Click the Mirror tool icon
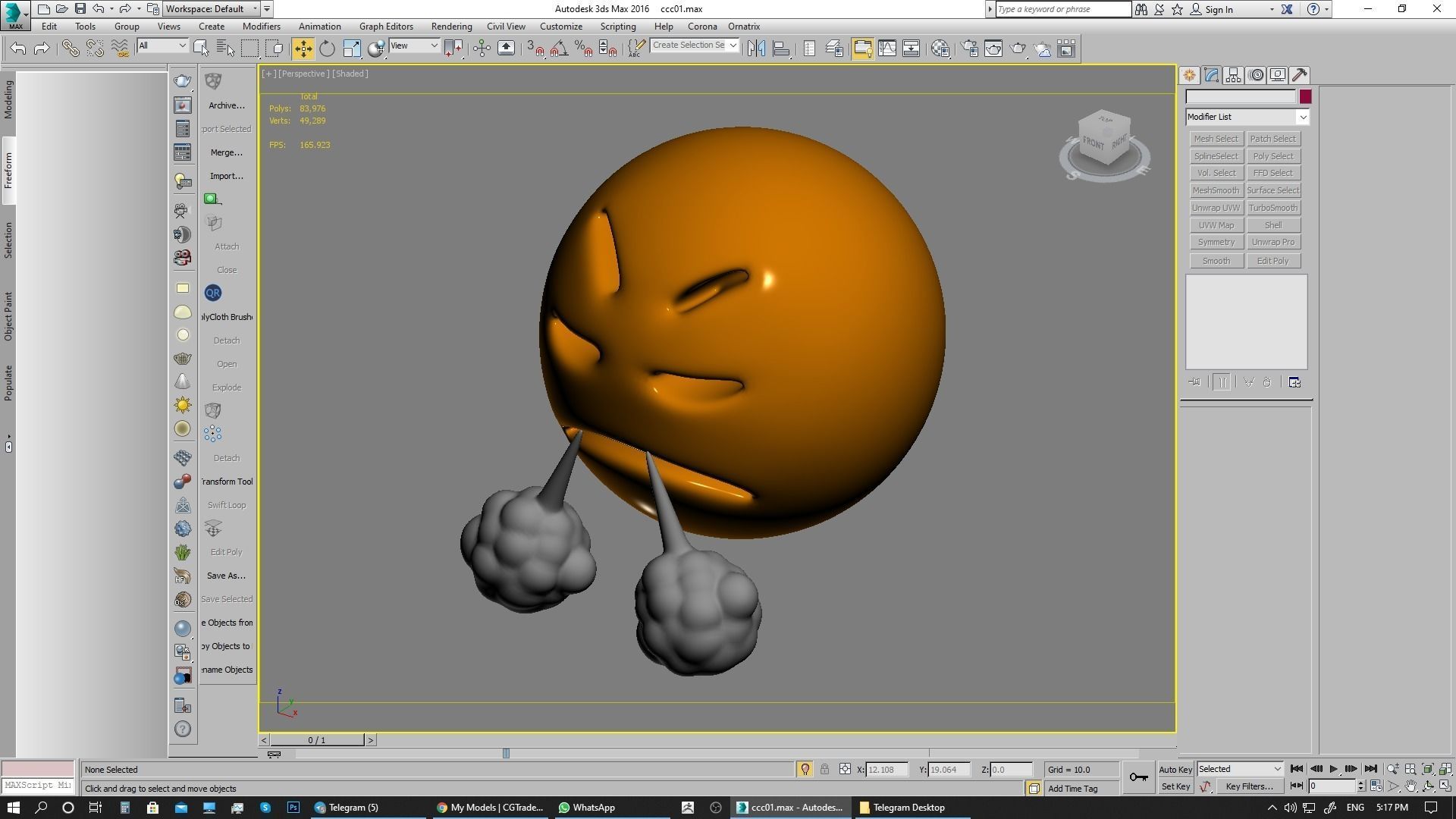The image size is (1456, 819). pyautogui.click(x=756, y=49)
